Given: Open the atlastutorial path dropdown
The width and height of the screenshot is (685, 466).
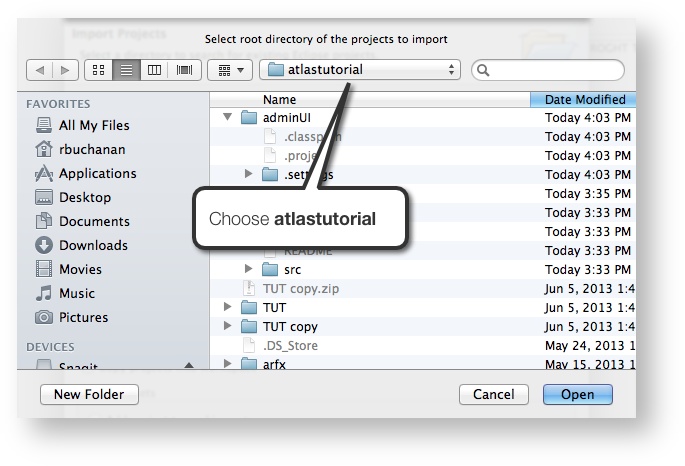Looking at the screenshot, I should coord(359,70).
